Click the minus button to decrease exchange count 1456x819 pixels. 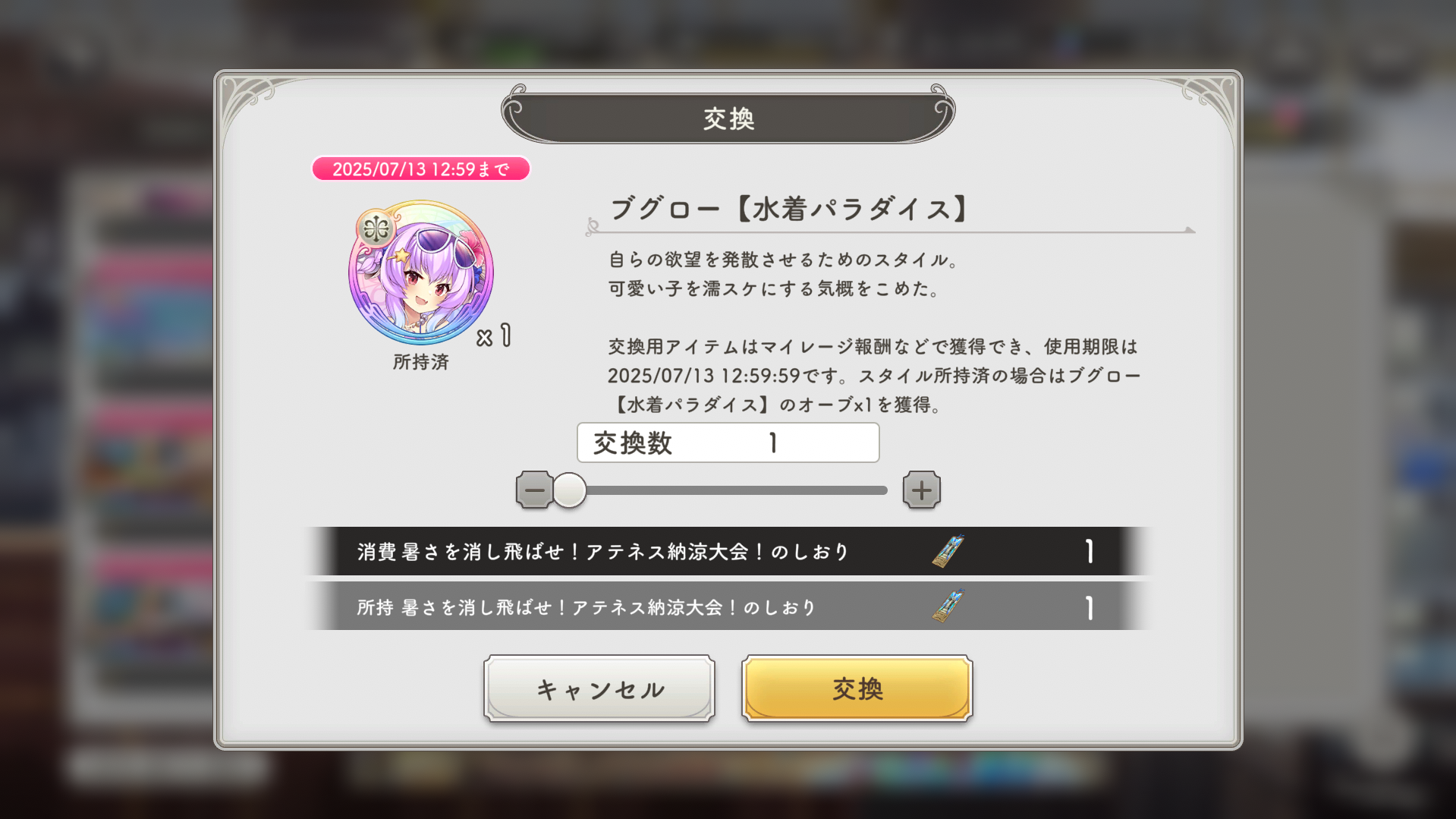click(x=534, y=490)
